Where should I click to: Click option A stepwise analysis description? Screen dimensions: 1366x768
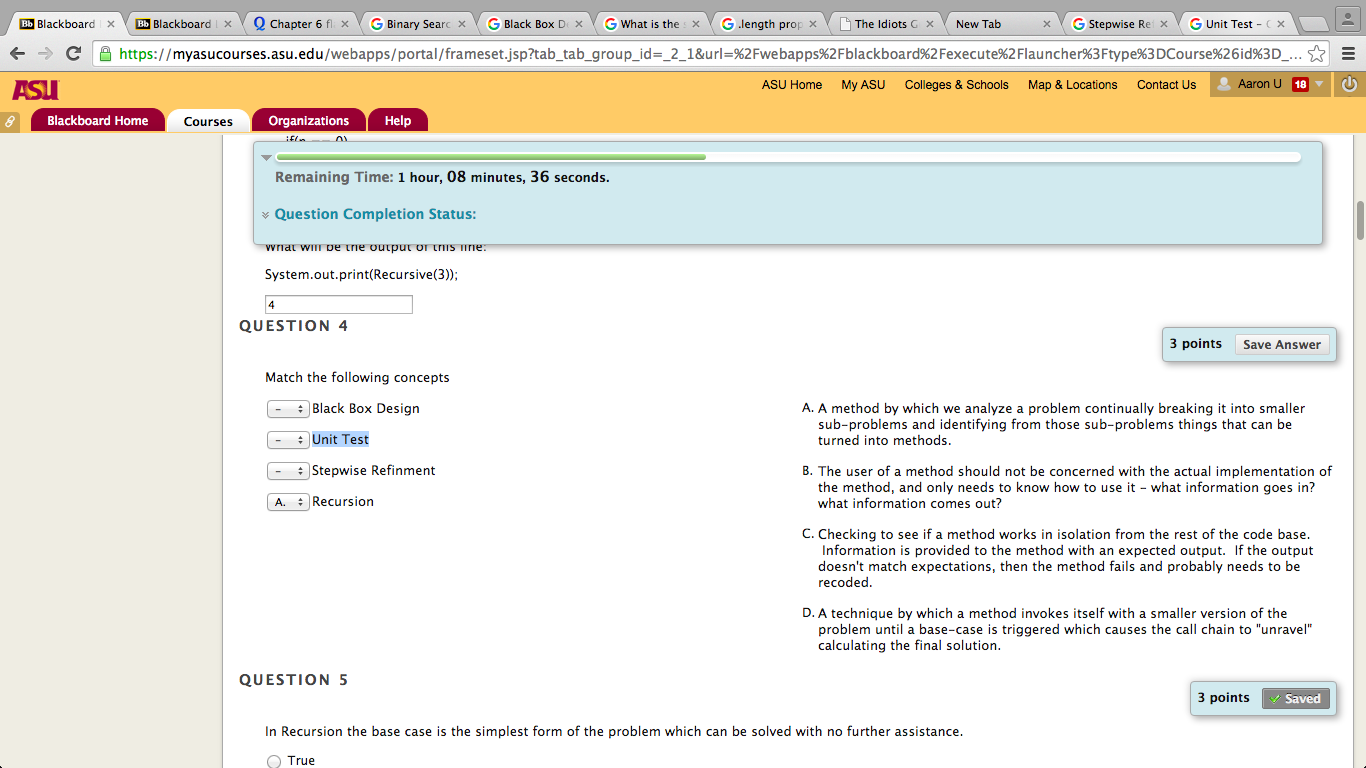pyautogui.click(x=1062, y=425)
